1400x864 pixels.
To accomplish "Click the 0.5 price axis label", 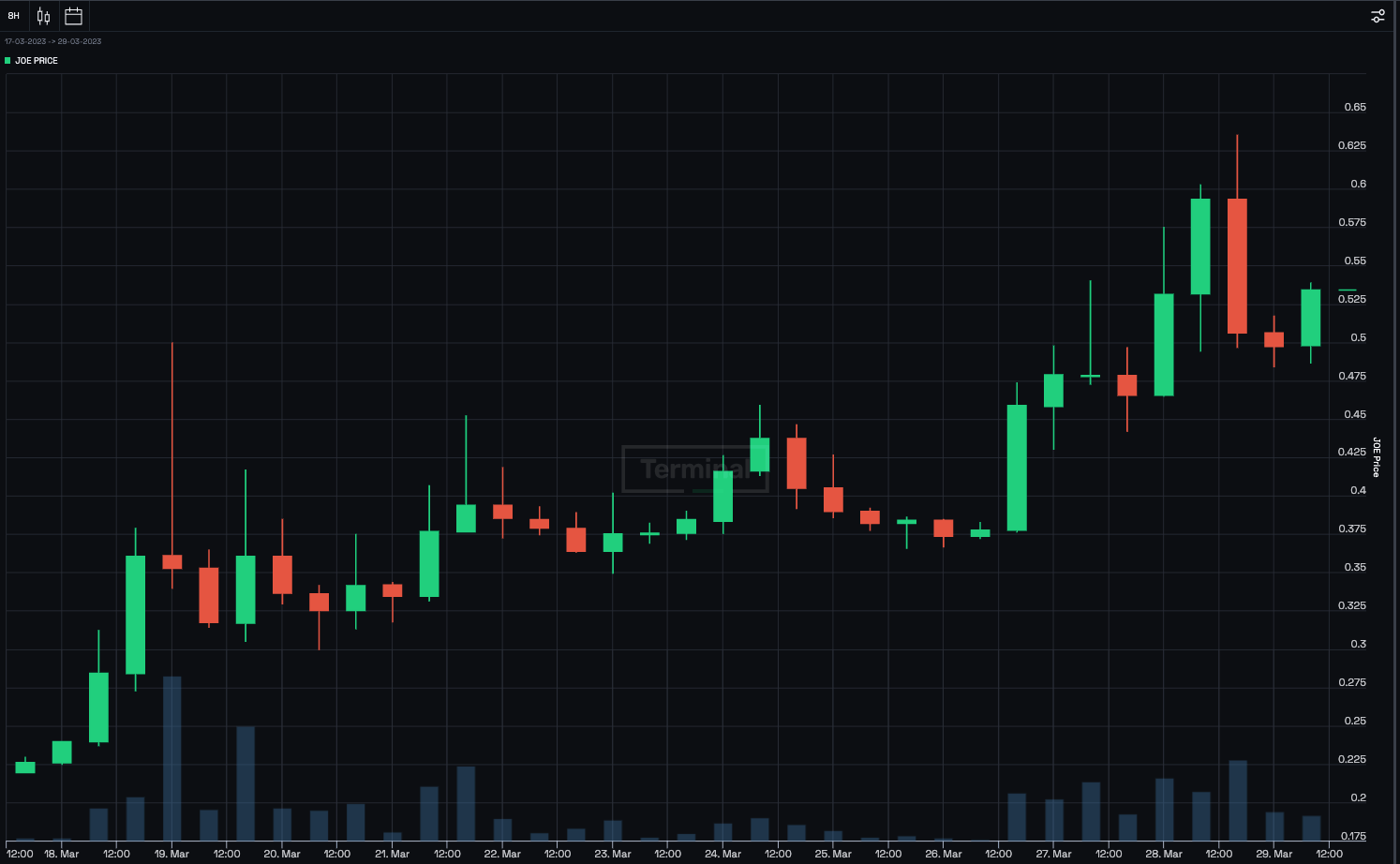I will click(x=1358, y=337).
